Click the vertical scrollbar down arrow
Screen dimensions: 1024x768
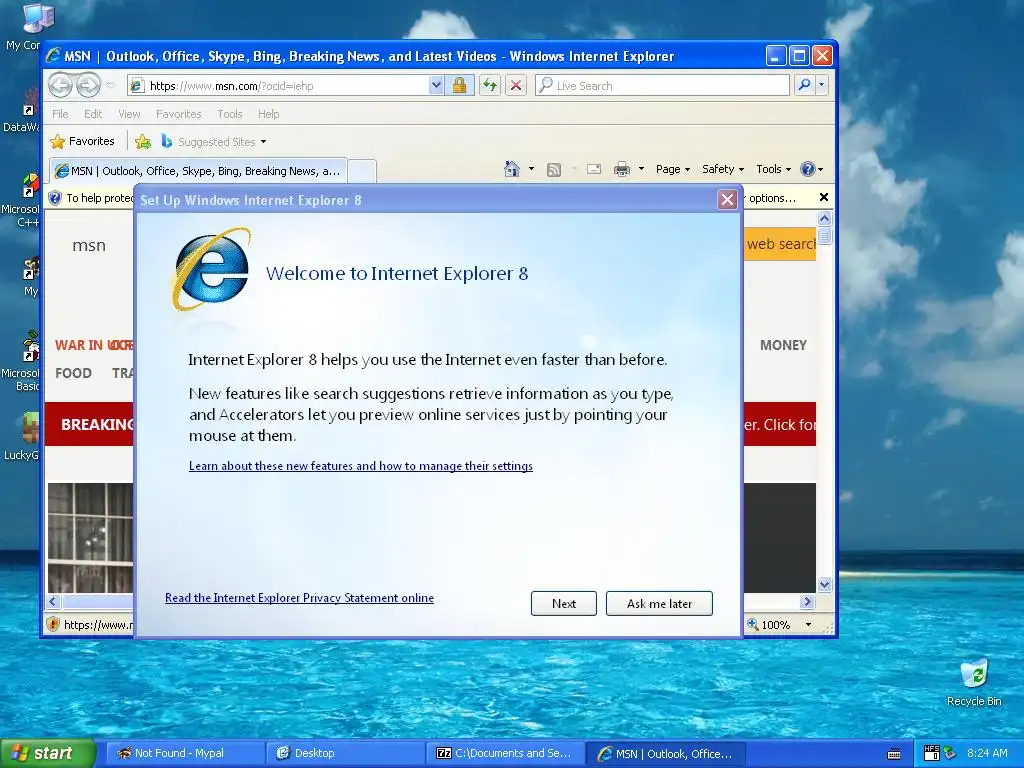[x=824, y=584]
